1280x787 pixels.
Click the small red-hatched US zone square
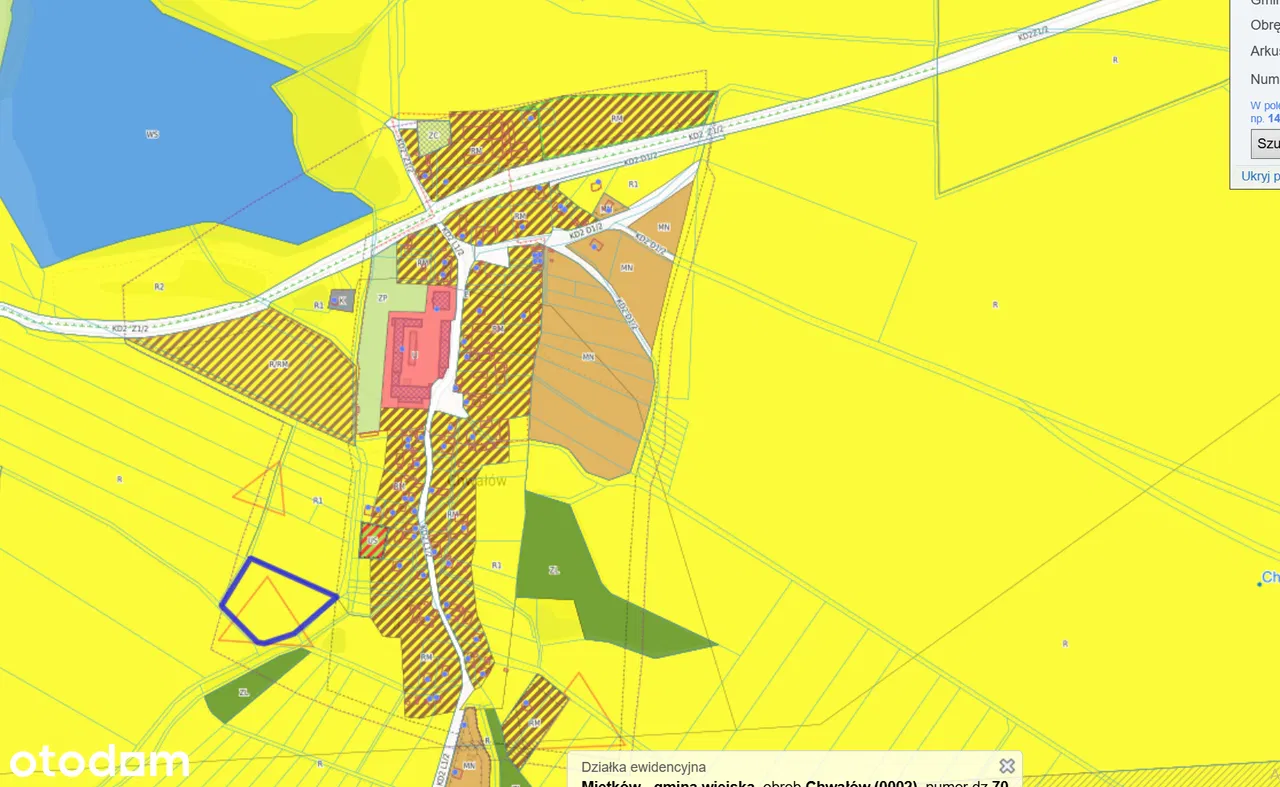click(372, 540)
